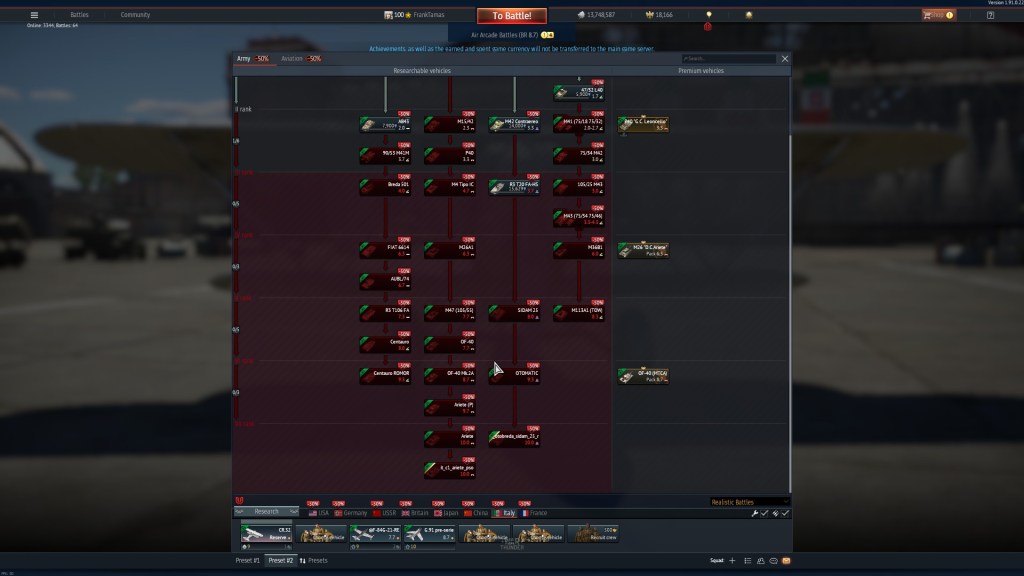Open the mail envelope icon
Image resolution: width=1024 pixels, height=576 pixels.
click(x=786, y=561)
